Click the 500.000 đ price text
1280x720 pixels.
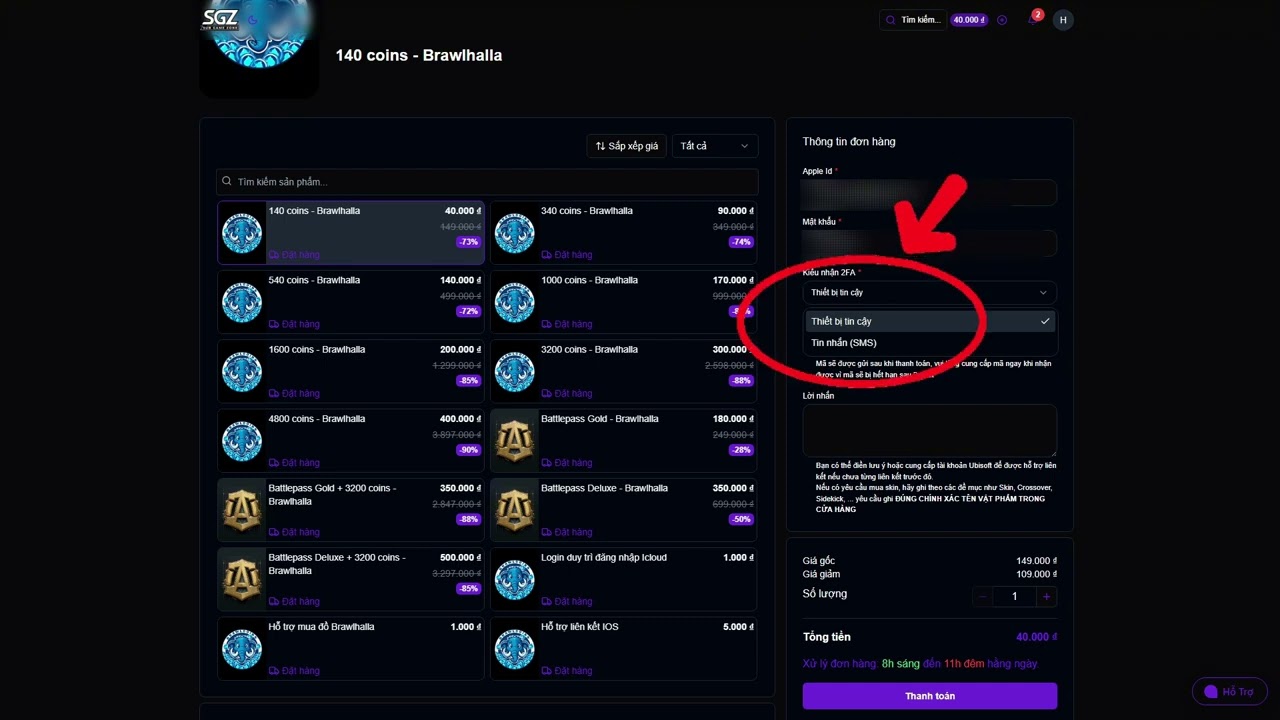tap(460, 557)
